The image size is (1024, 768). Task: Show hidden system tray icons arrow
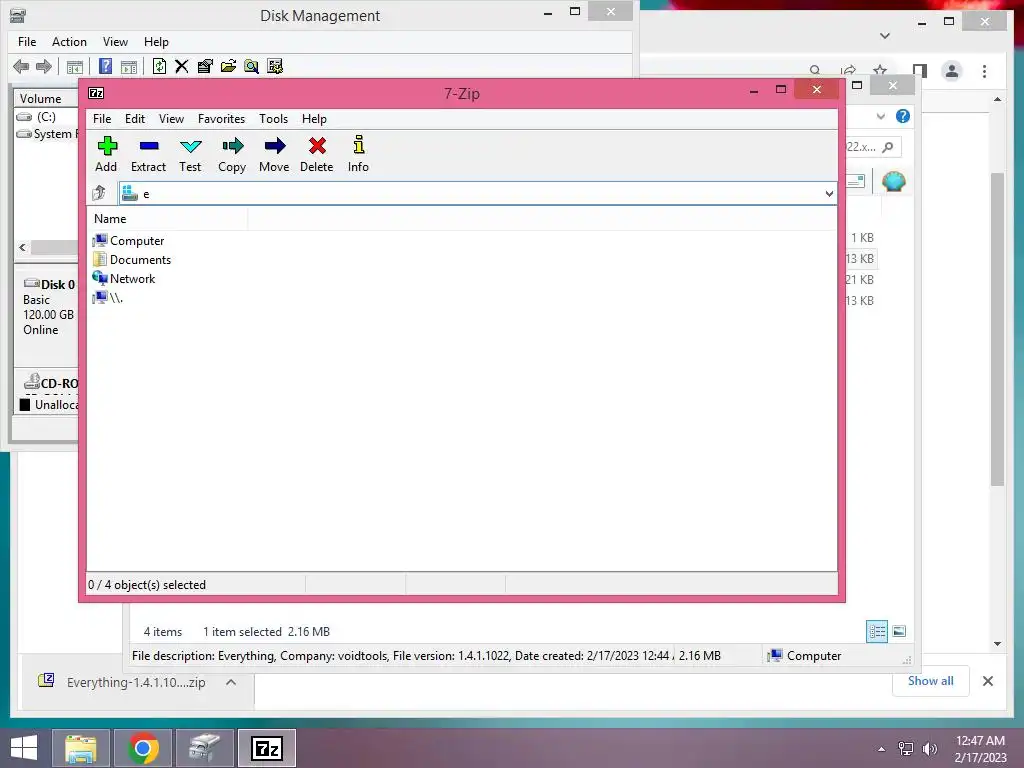(x=882, y=749)
